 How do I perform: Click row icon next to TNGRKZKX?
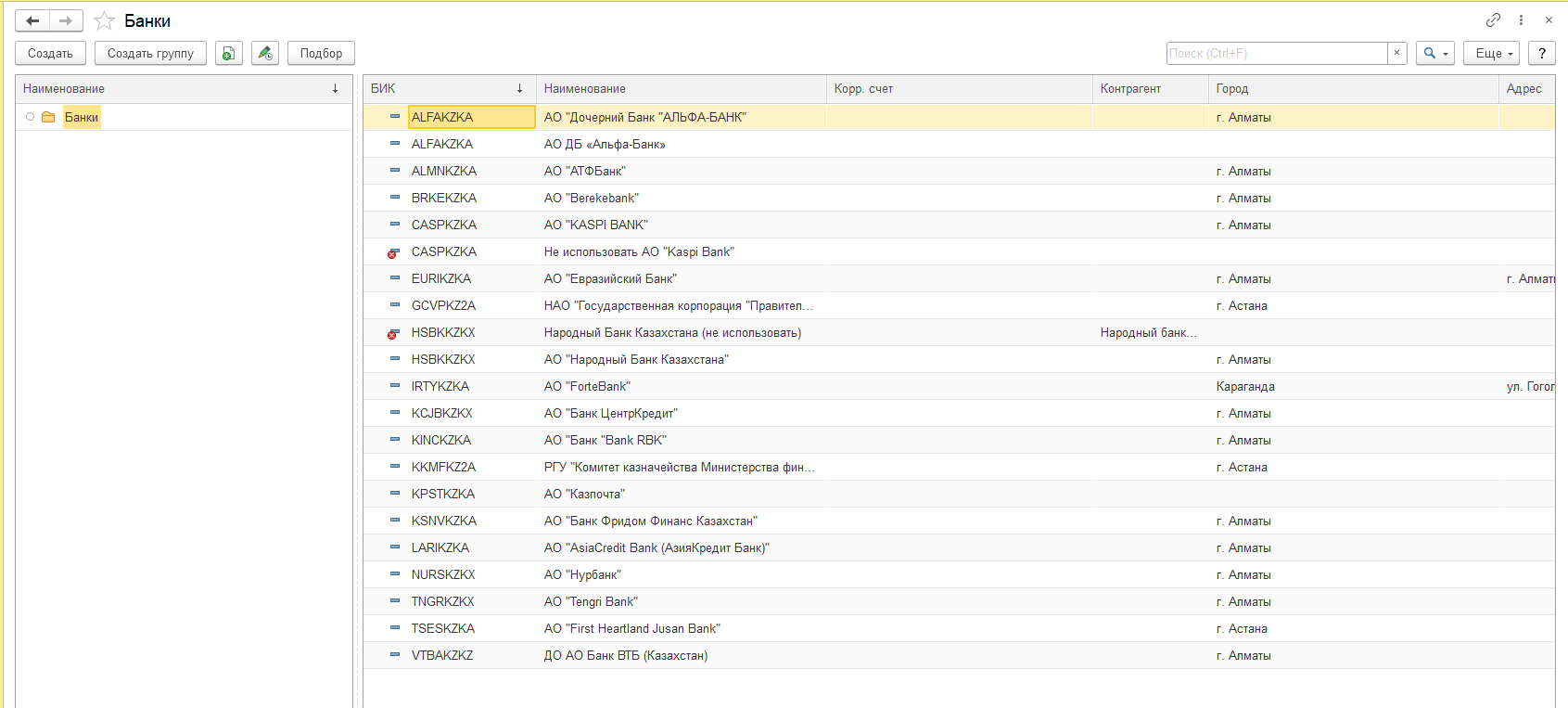pos(395,601)
